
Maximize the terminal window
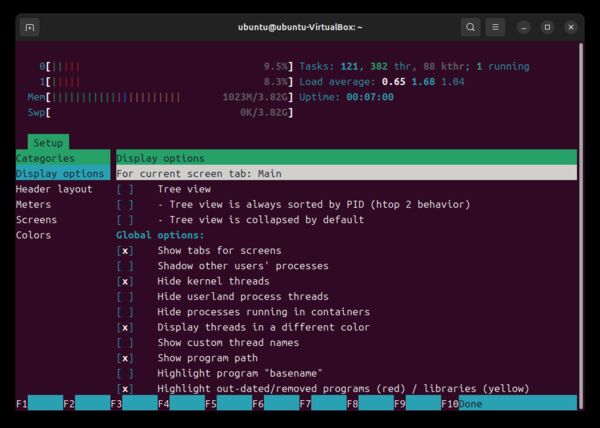547,28
